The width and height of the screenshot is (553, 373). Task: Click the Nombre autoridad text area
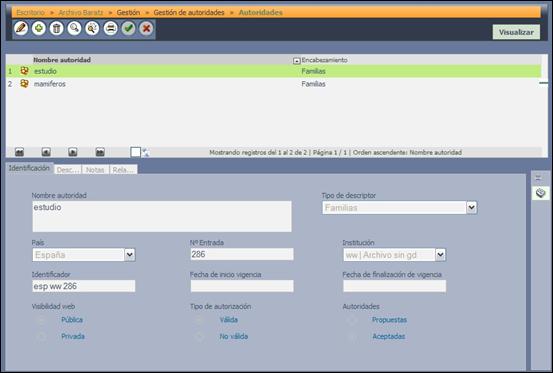(x=162, y=216)
